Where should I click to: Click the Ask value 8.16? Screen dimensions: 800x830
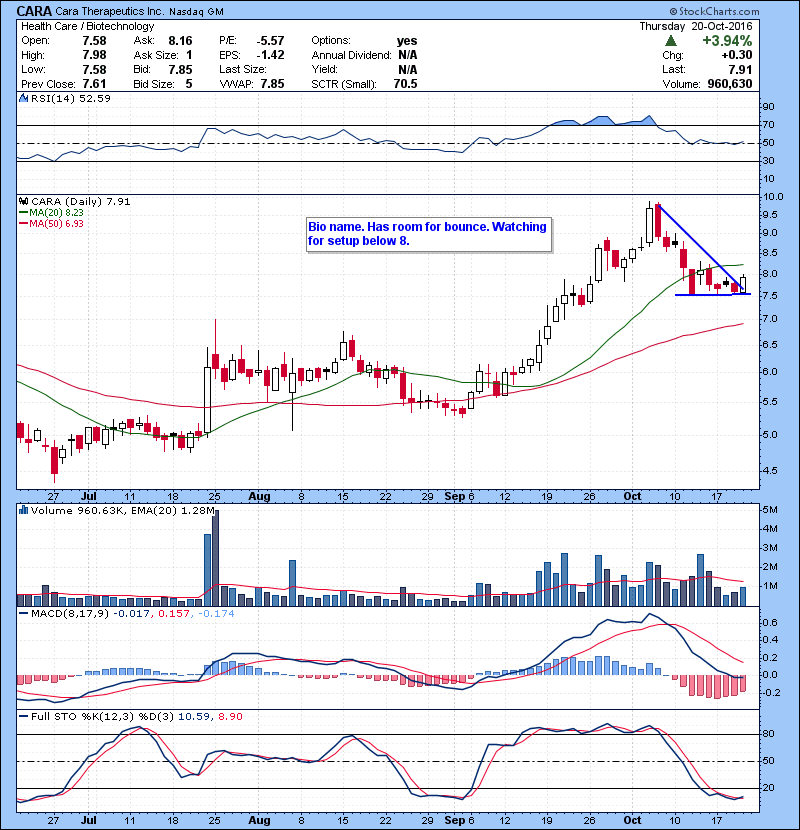pyautogui.click(x=180, y=41)
